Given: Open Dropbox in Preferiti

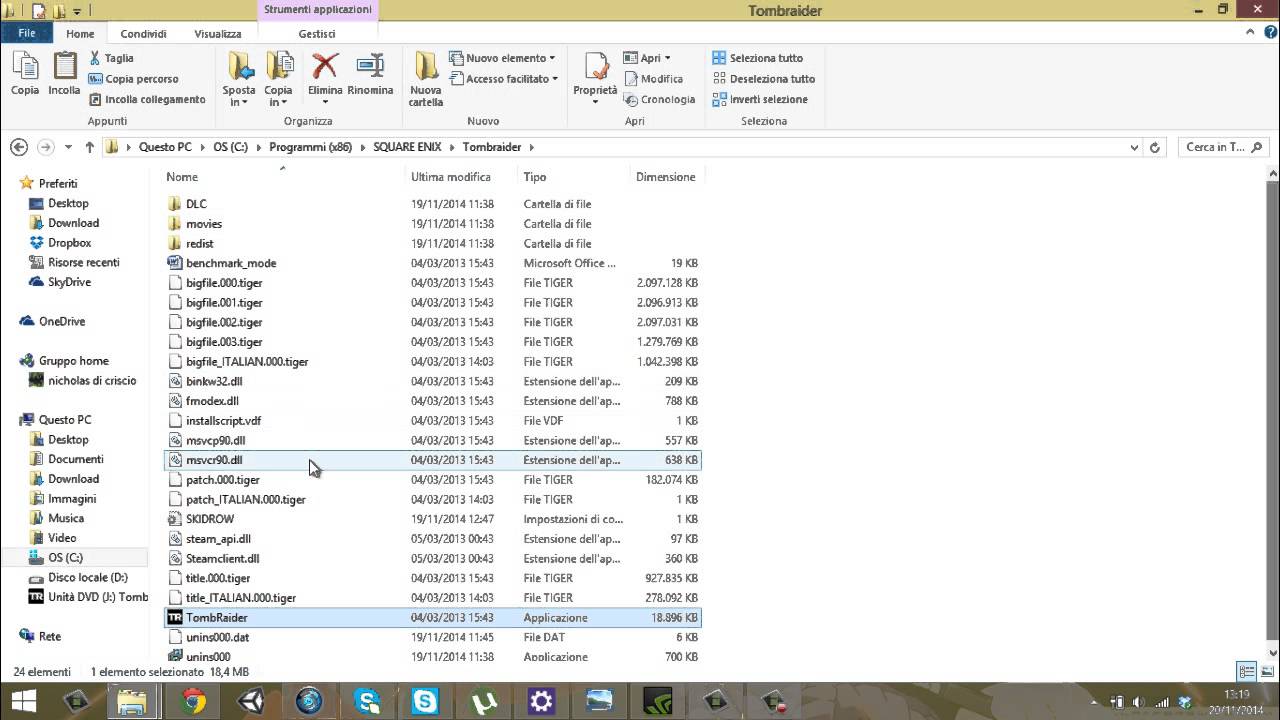Looking at the screenshot, I should pyautogui.click(x=69, y=243).
